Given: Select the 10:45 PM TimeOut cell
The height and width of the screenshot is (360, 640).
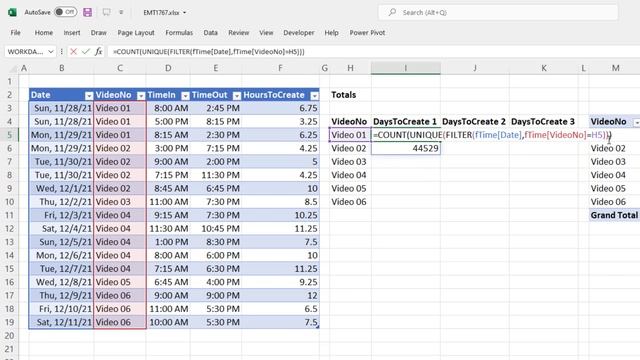Looking at the screenshot, I should (216, 229).
